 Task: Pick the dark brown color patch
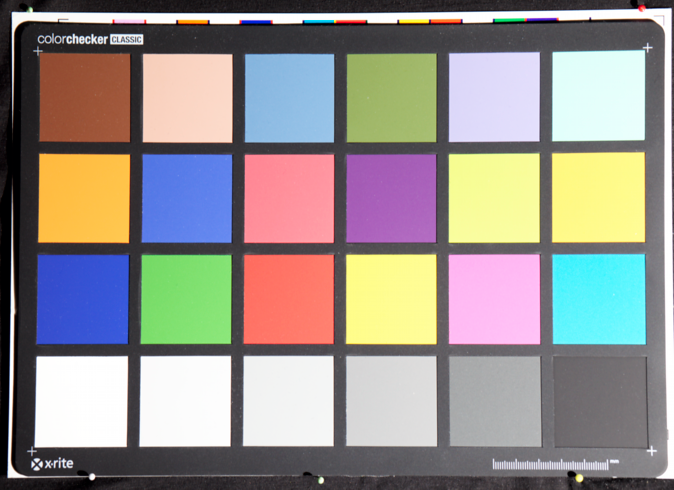[x=85, y=98]
